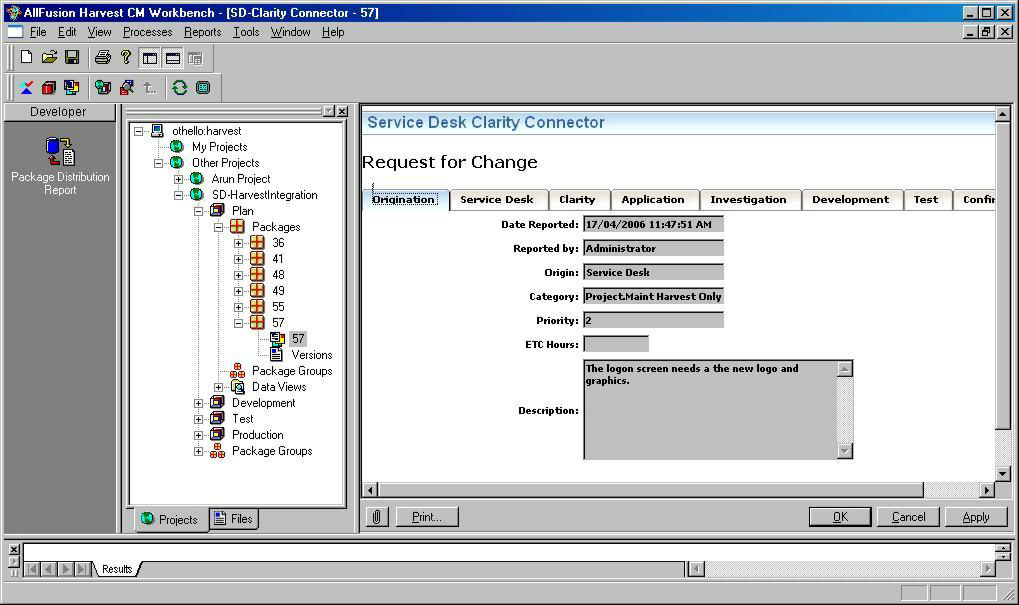
Task: Switch to the Files tab
Action: (234, 518)
